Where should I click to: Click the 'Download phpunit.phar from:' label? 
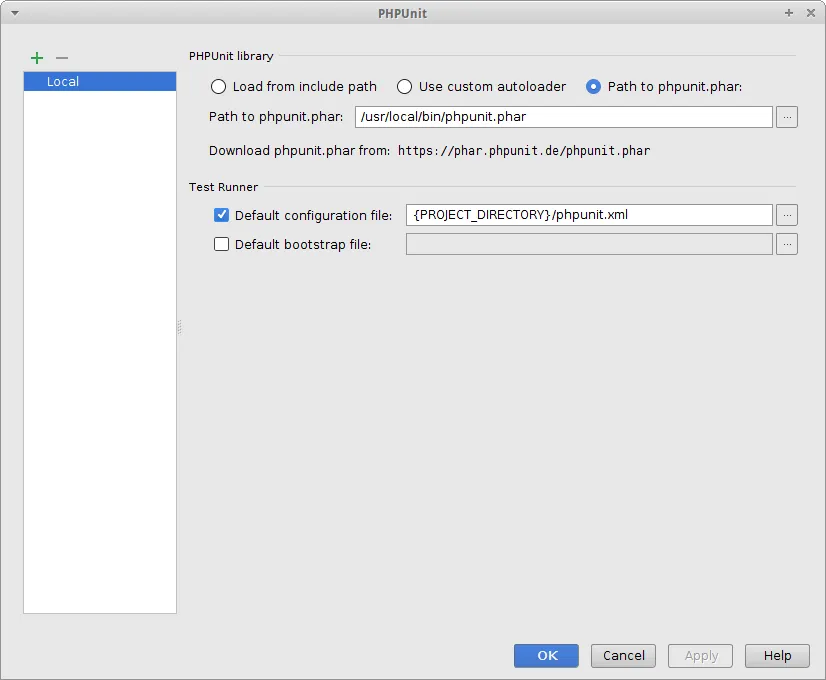pyautogui.click(x=299, y=151)
